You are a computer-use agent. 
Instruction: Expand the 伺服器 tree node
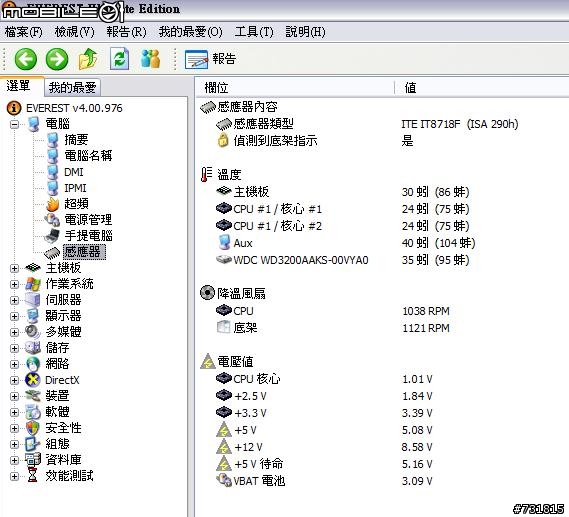pos(14,300)
